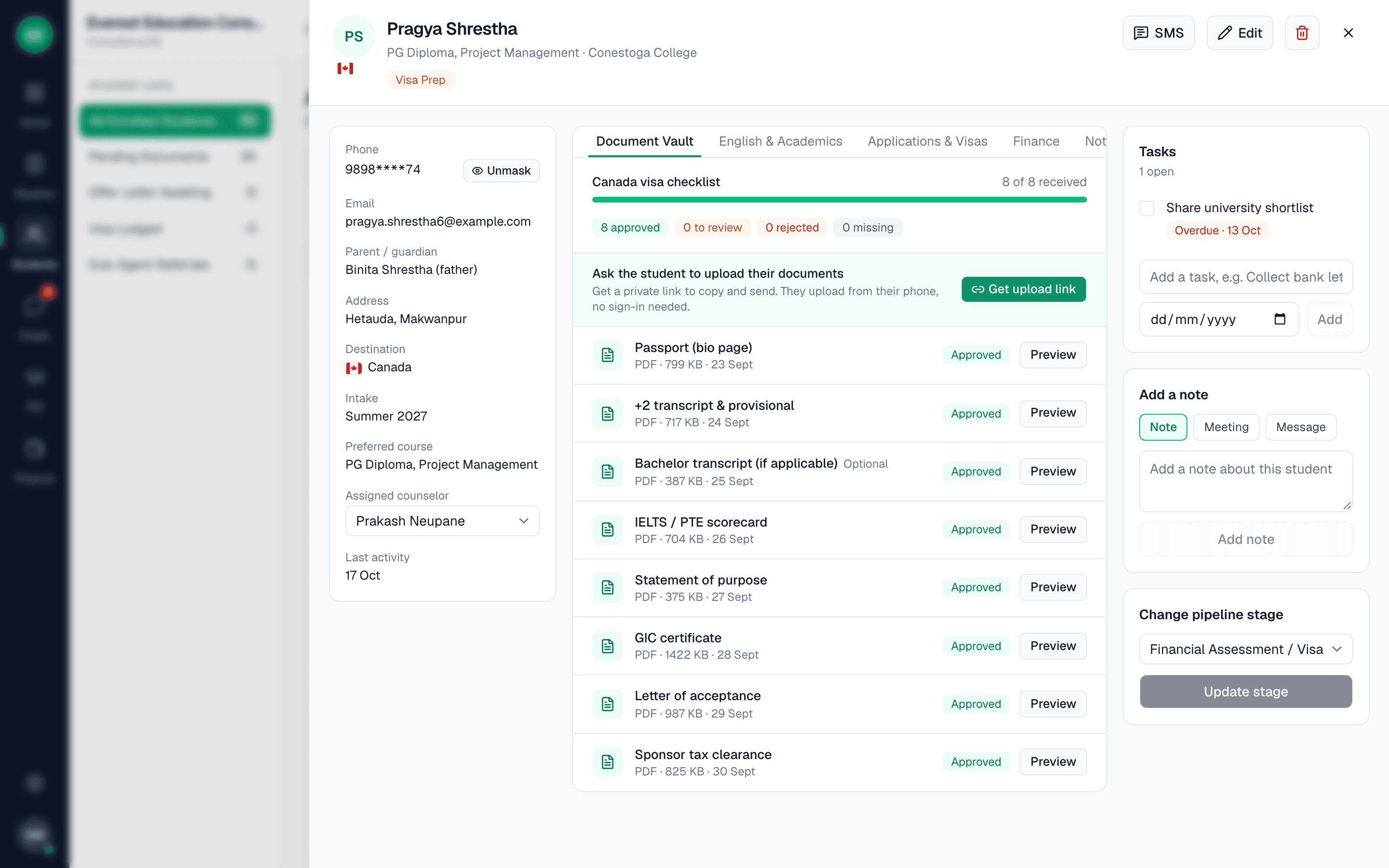
Task: Click the Add note button
Action: point(1245,539)
